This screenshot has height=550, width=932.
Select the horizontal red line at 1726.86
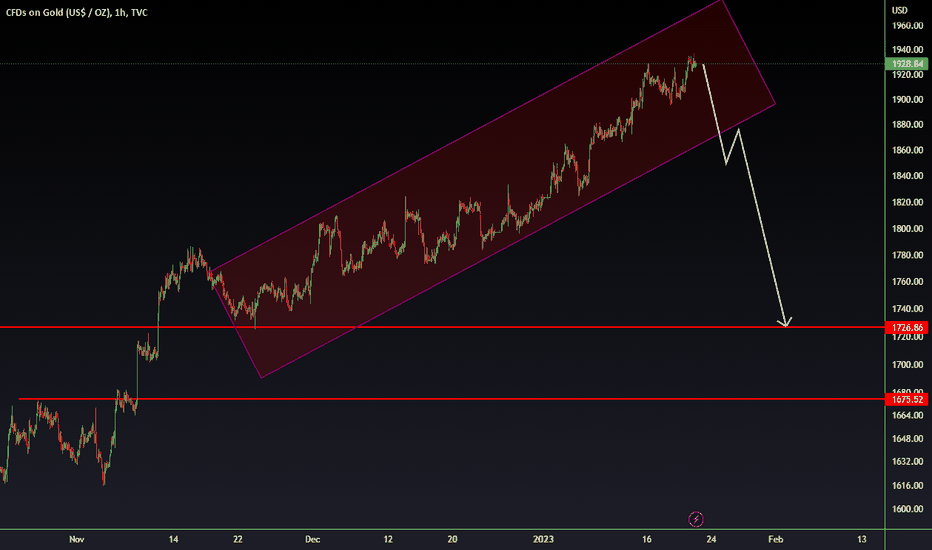[x=442, y=328]
